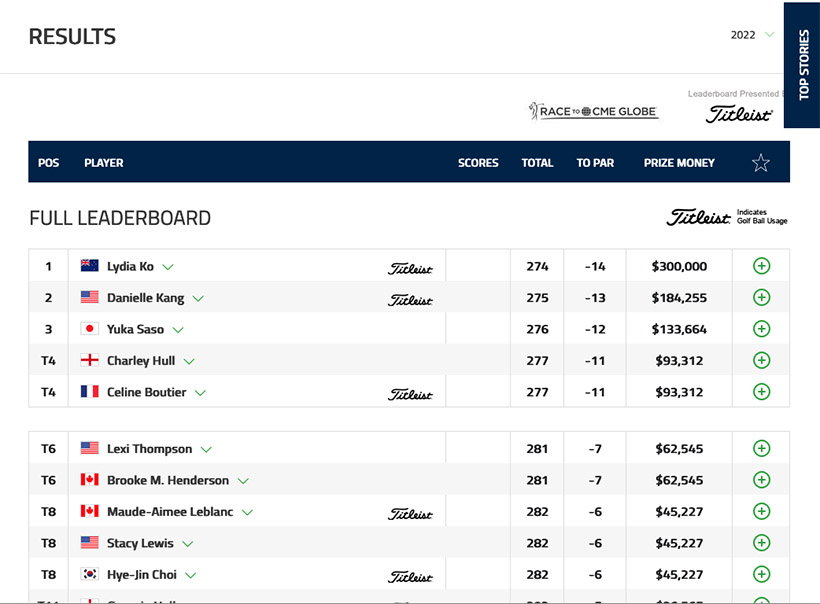Add Danielle Kang using green plus icon
The width and height of the screenshot is (820, 604).
pos(761,297)
